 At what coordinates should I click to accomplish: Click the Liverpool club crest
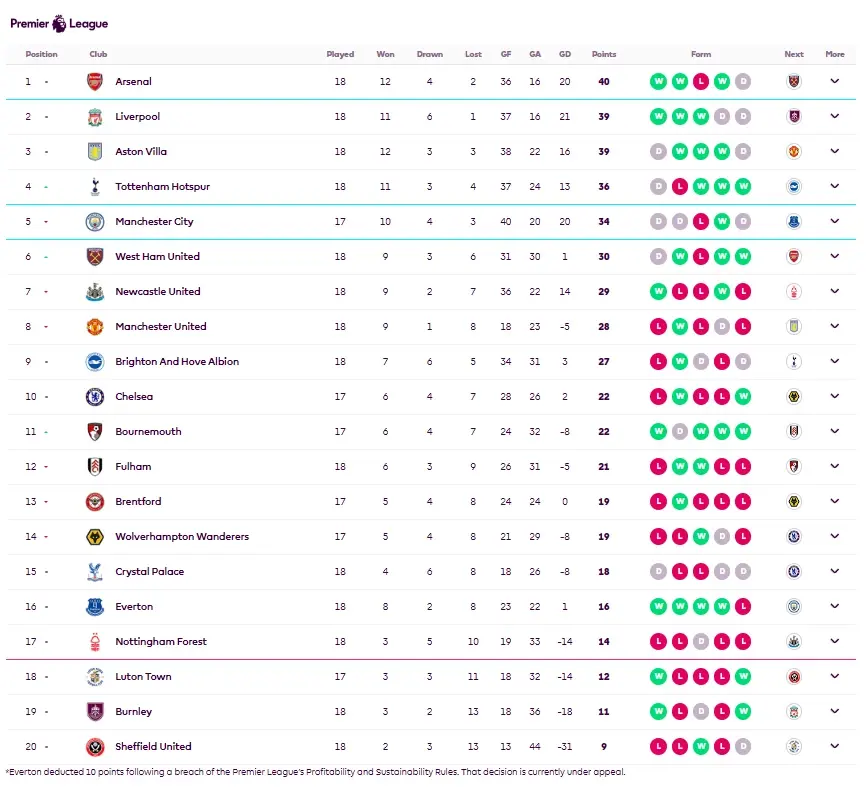(95, 117)
